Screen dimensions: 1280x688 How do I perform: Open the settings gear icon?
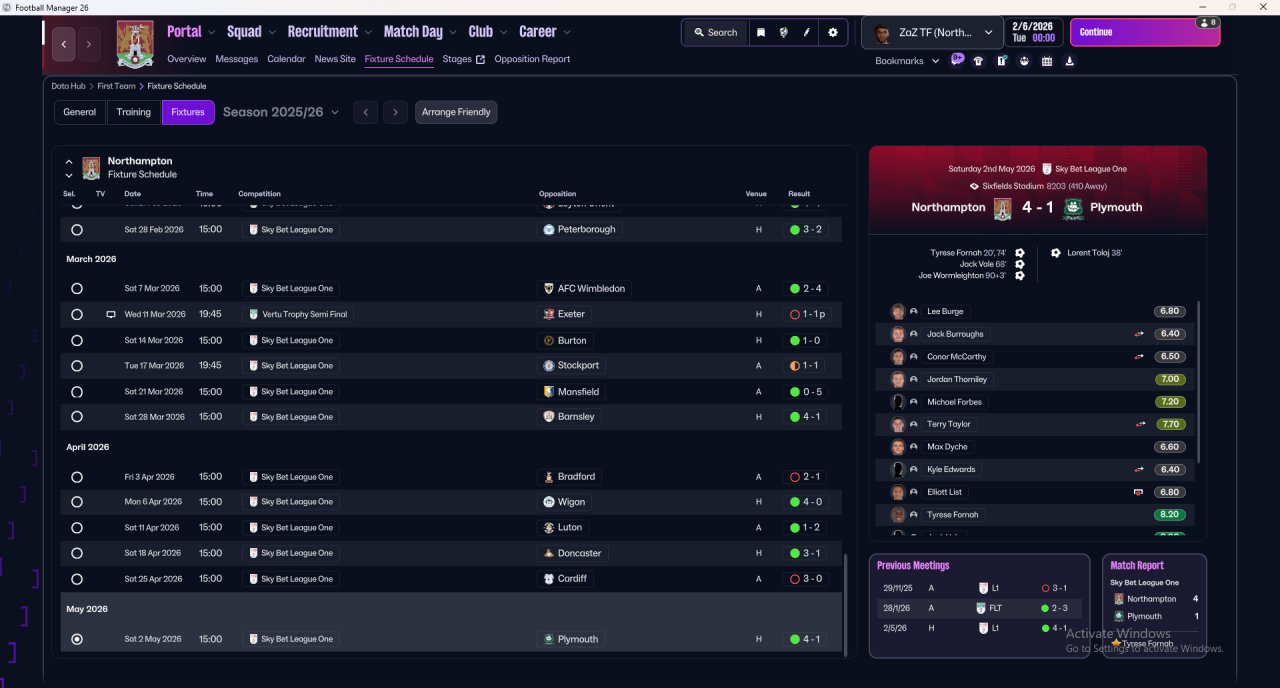[x=833, y=32]
